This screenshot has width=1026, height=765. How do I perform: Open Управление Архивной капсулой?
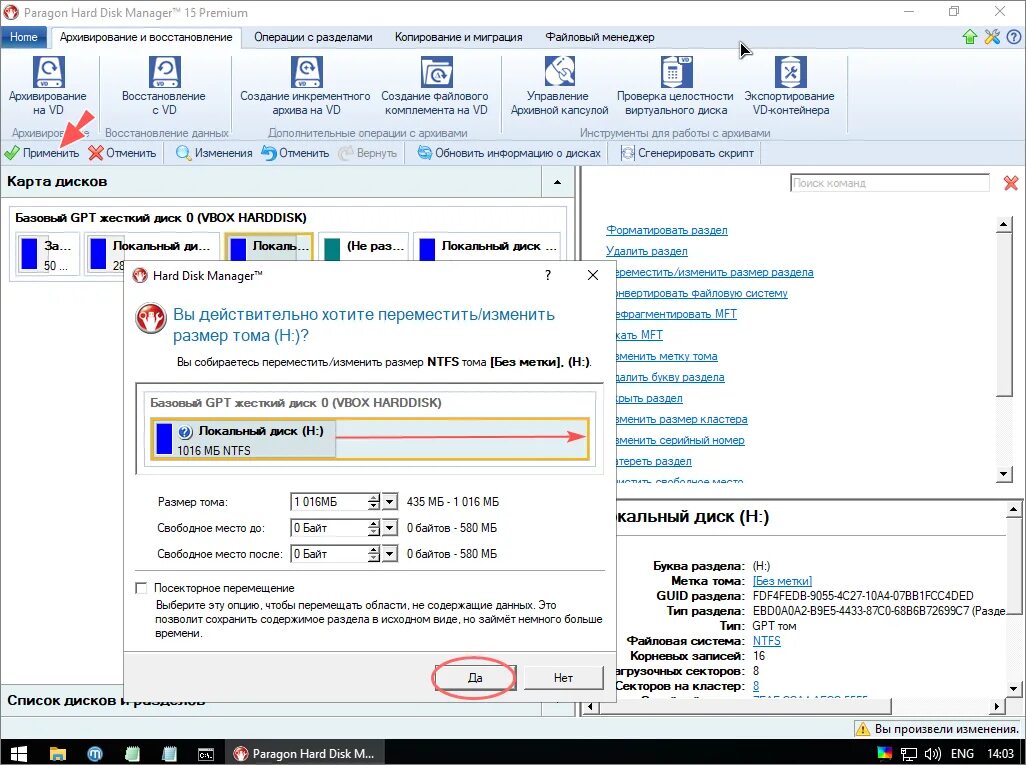(559, 86)
